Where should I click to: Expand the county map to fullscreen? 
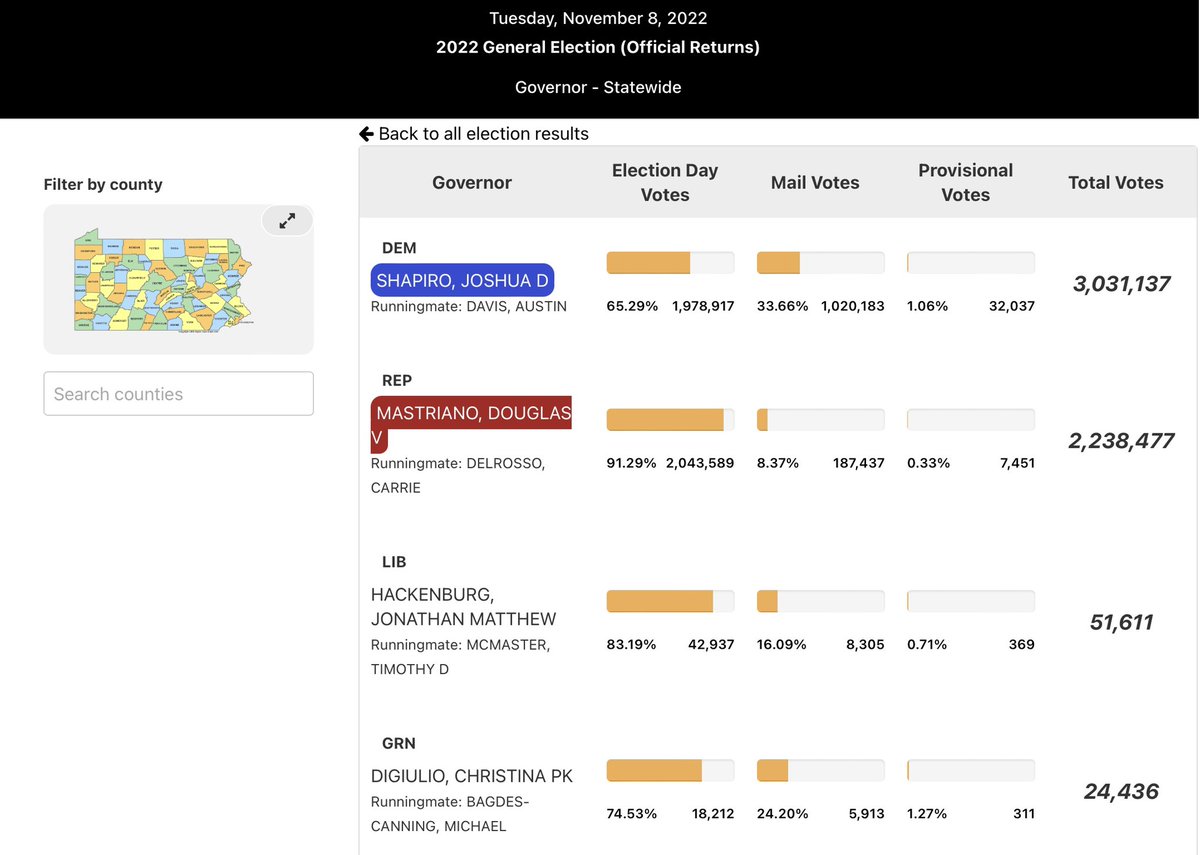[287, 221]
